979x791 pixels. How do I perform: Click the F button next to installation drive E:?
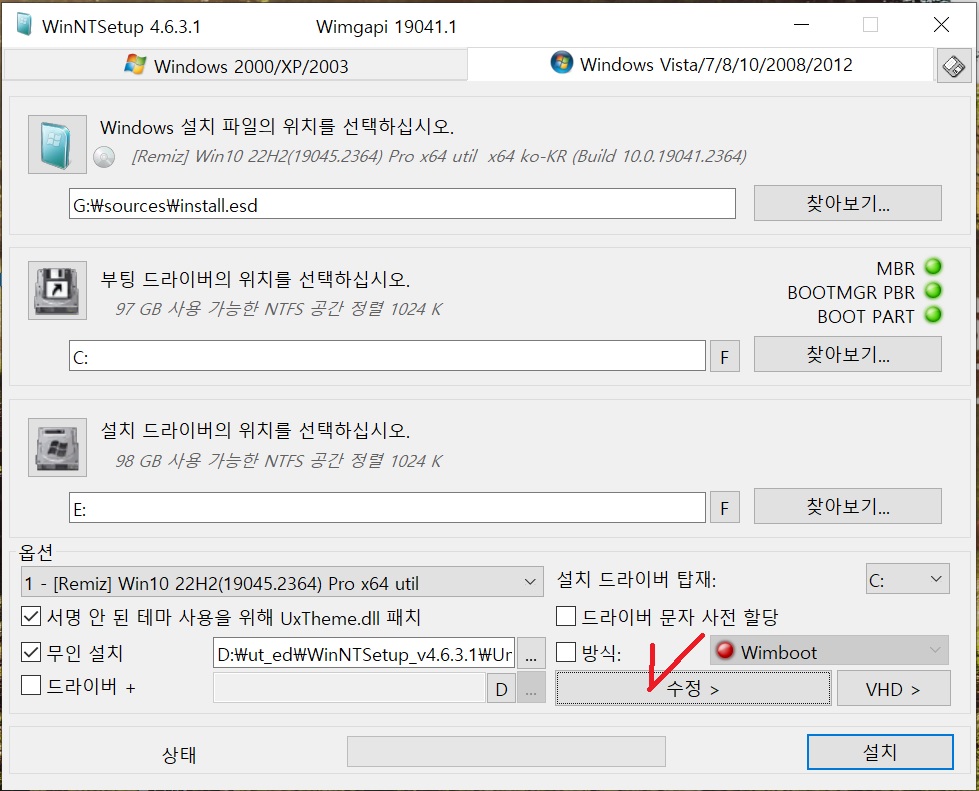tap(724, 508)
